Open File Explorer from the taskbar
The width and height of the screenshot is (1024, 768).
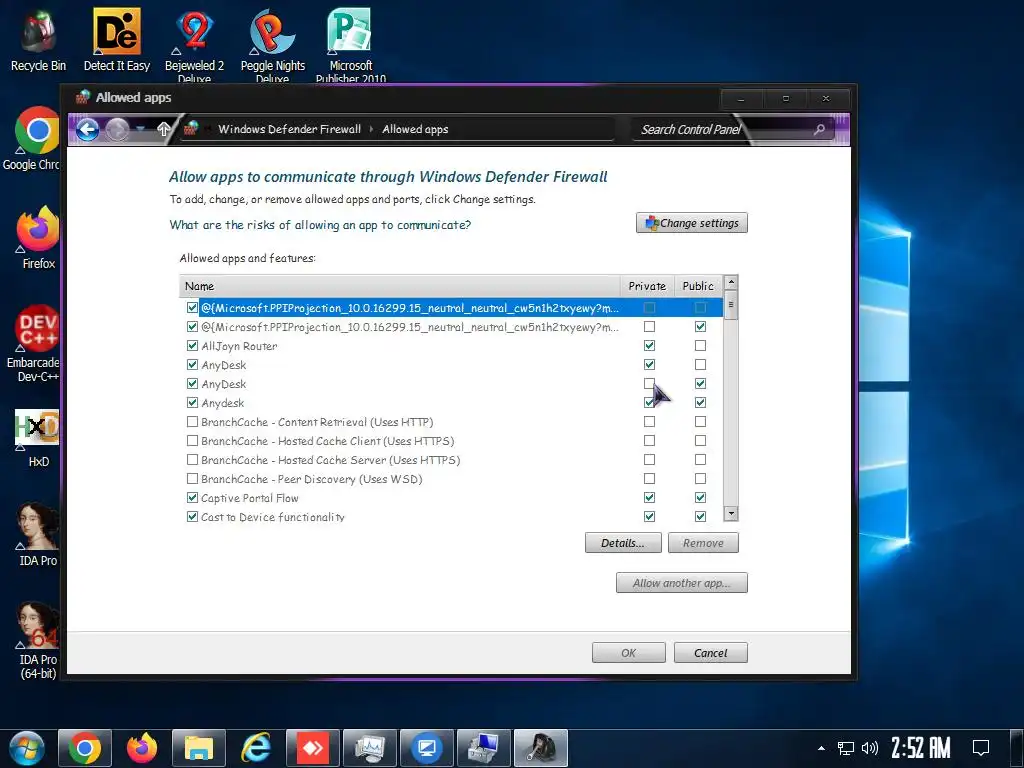pos(199,748)
